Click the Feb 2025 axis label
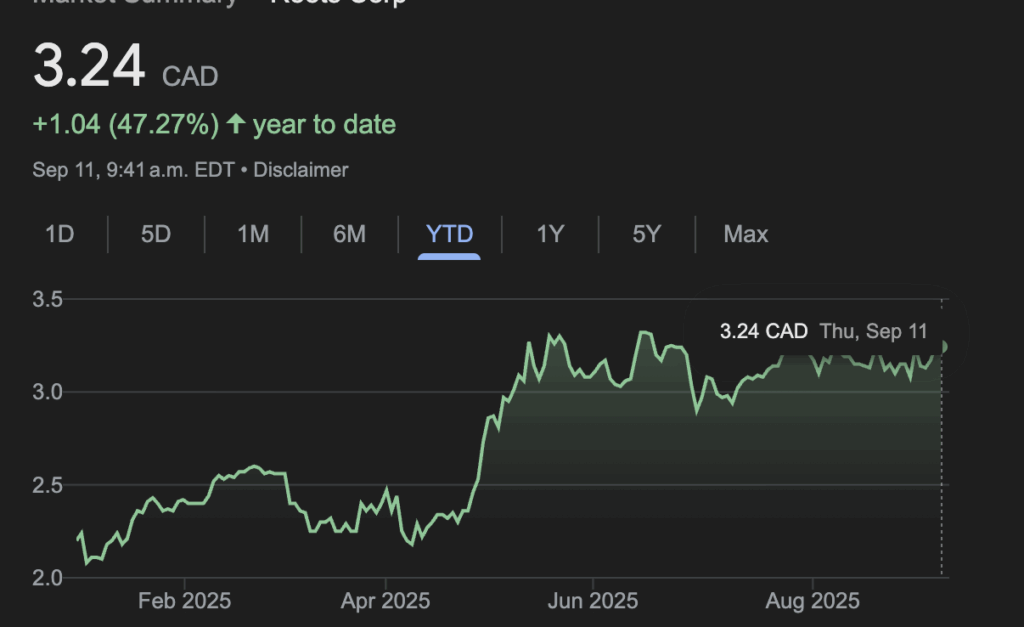 pos(184,601)
